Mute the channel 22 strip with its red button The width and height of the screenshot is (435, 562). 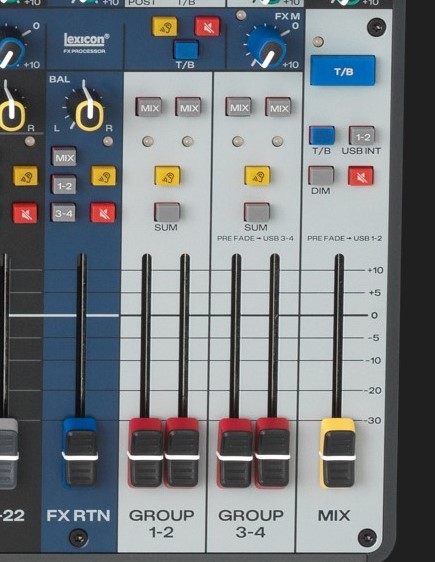pyautogui.click(x=25, y=213)
